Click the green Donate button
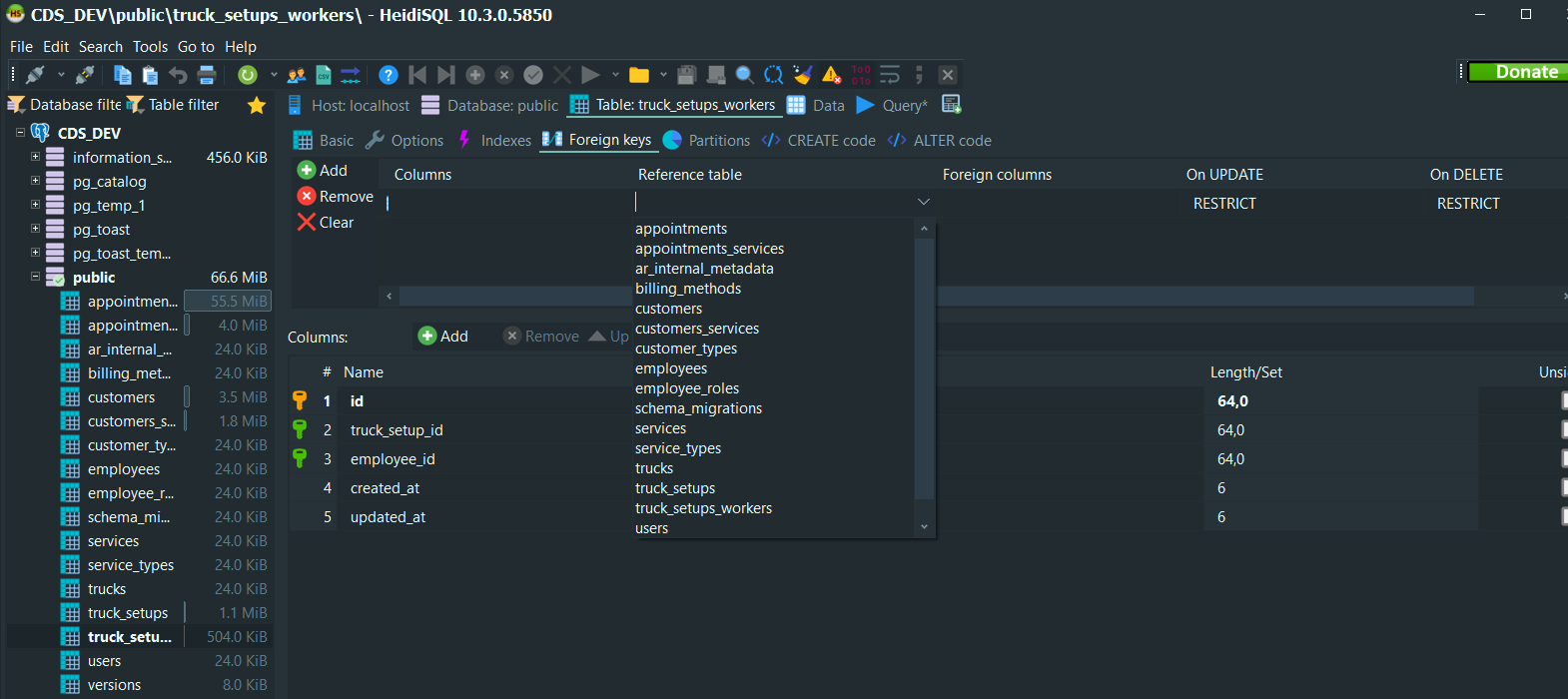The width and height of the screenshot is (1568, 699). click(1518, 72)
